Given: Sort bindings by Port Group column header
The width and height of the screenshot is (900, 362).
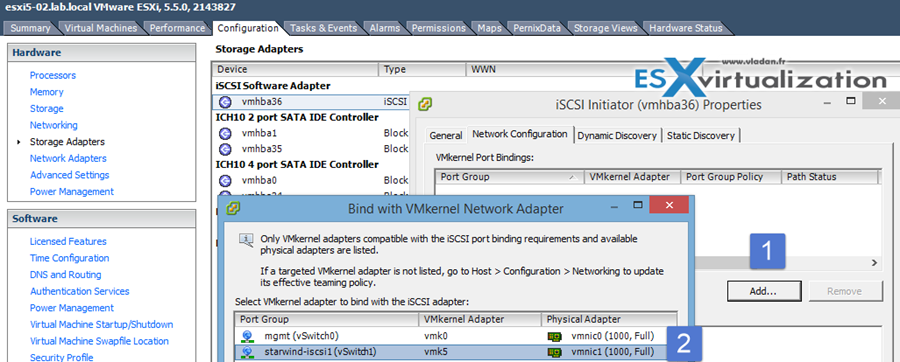Looking at the screenshot, I should (x=509, y=177).
